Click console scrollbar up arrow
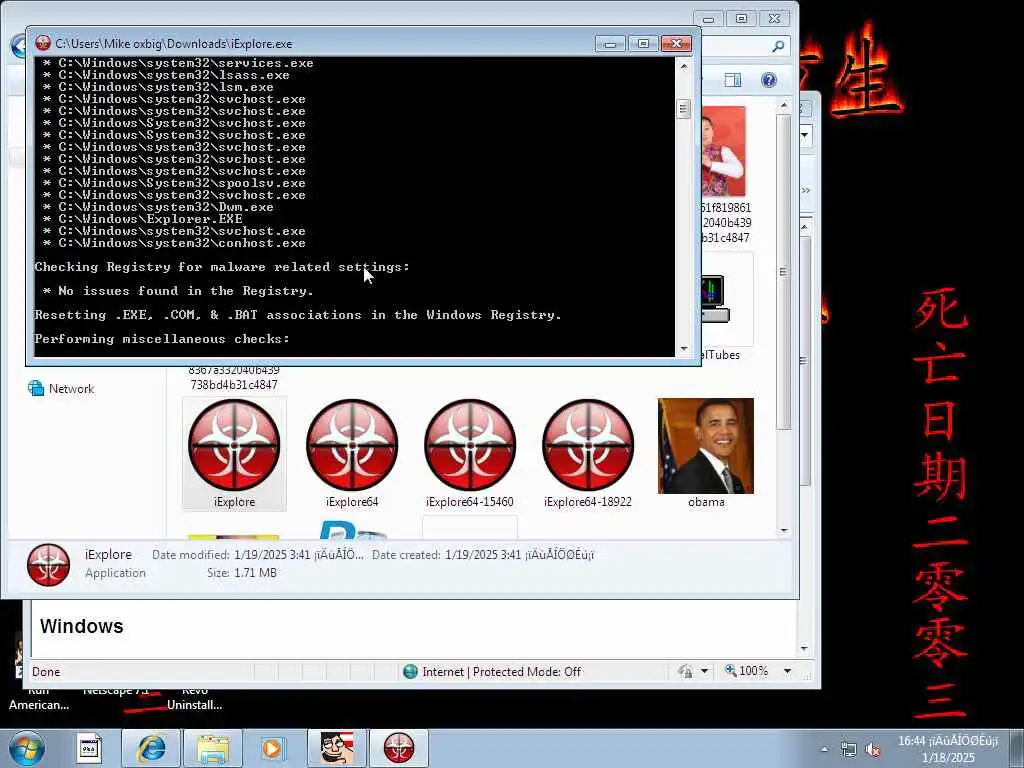Screen dimensions: 1024x768 pos(684,67)
